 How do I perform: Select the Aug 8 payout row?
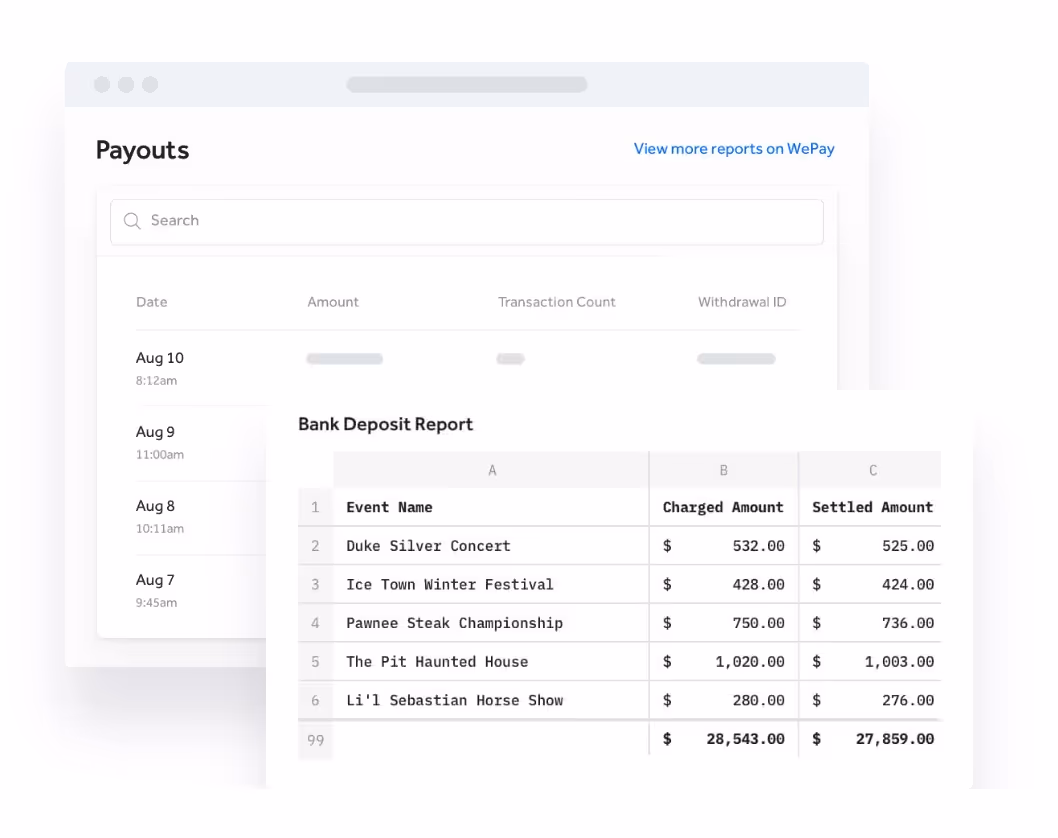coord(201,517)
